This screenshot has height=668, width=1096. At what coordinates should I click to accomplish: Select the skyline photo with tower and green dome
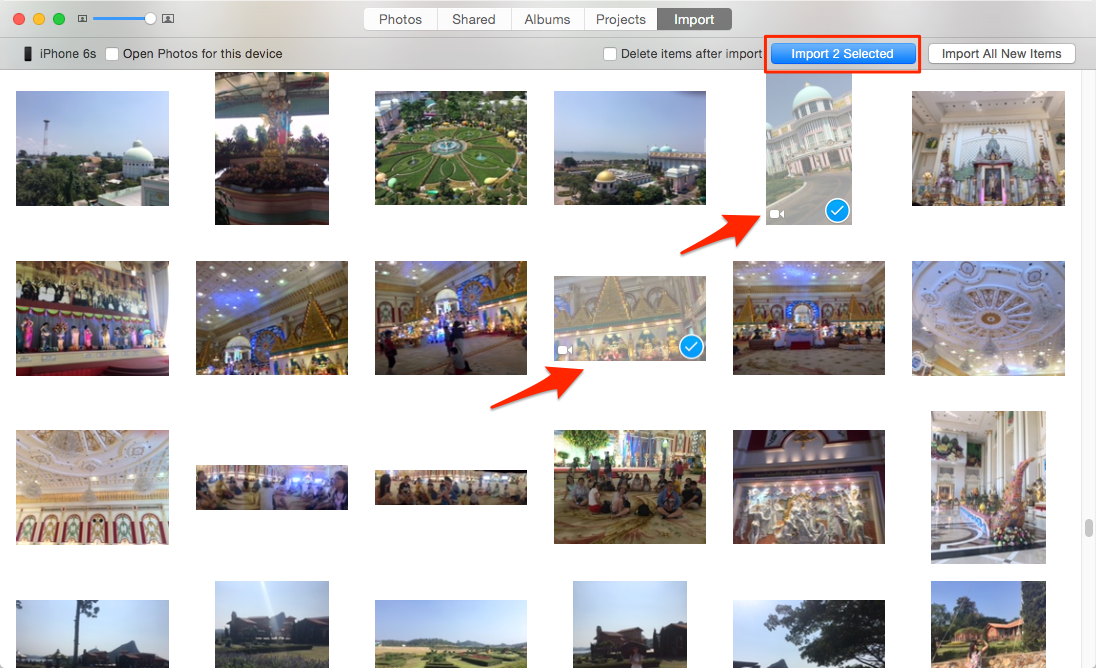coord(92,148)
